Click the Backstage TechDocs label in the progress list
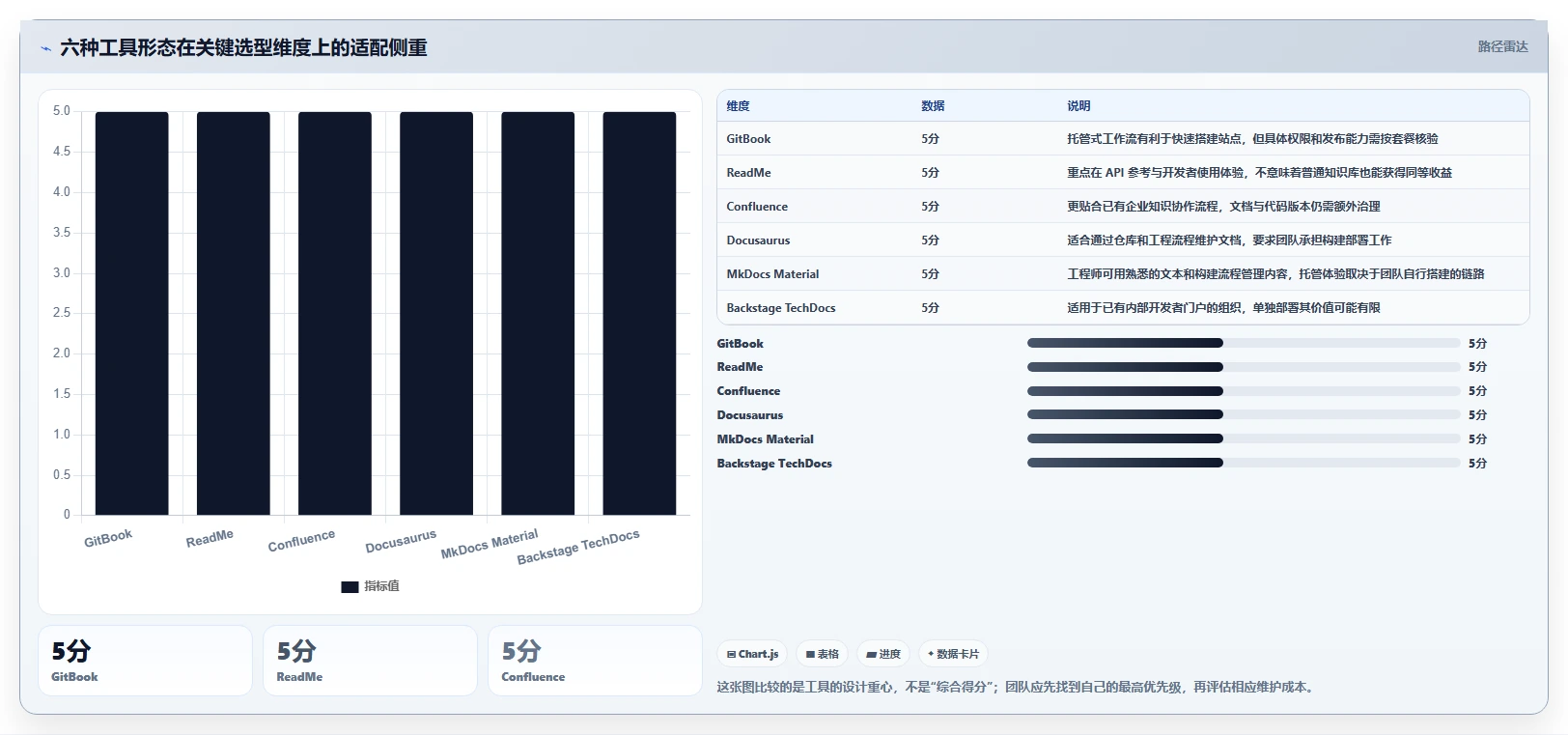 774,464
